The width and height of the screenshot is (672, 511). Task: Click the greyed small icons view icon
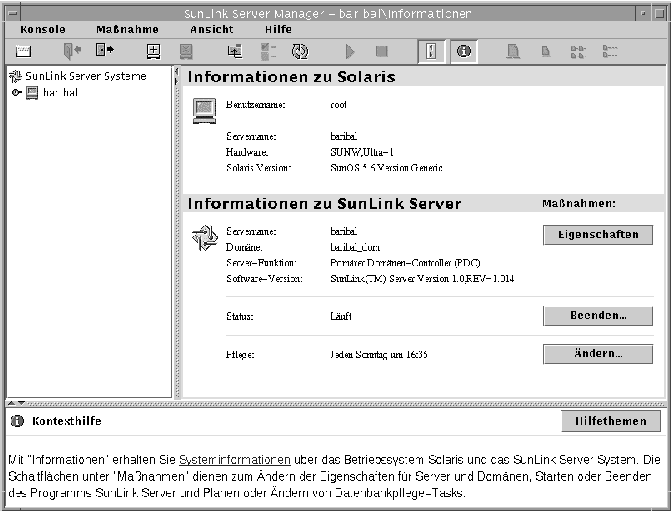point(546,52)
